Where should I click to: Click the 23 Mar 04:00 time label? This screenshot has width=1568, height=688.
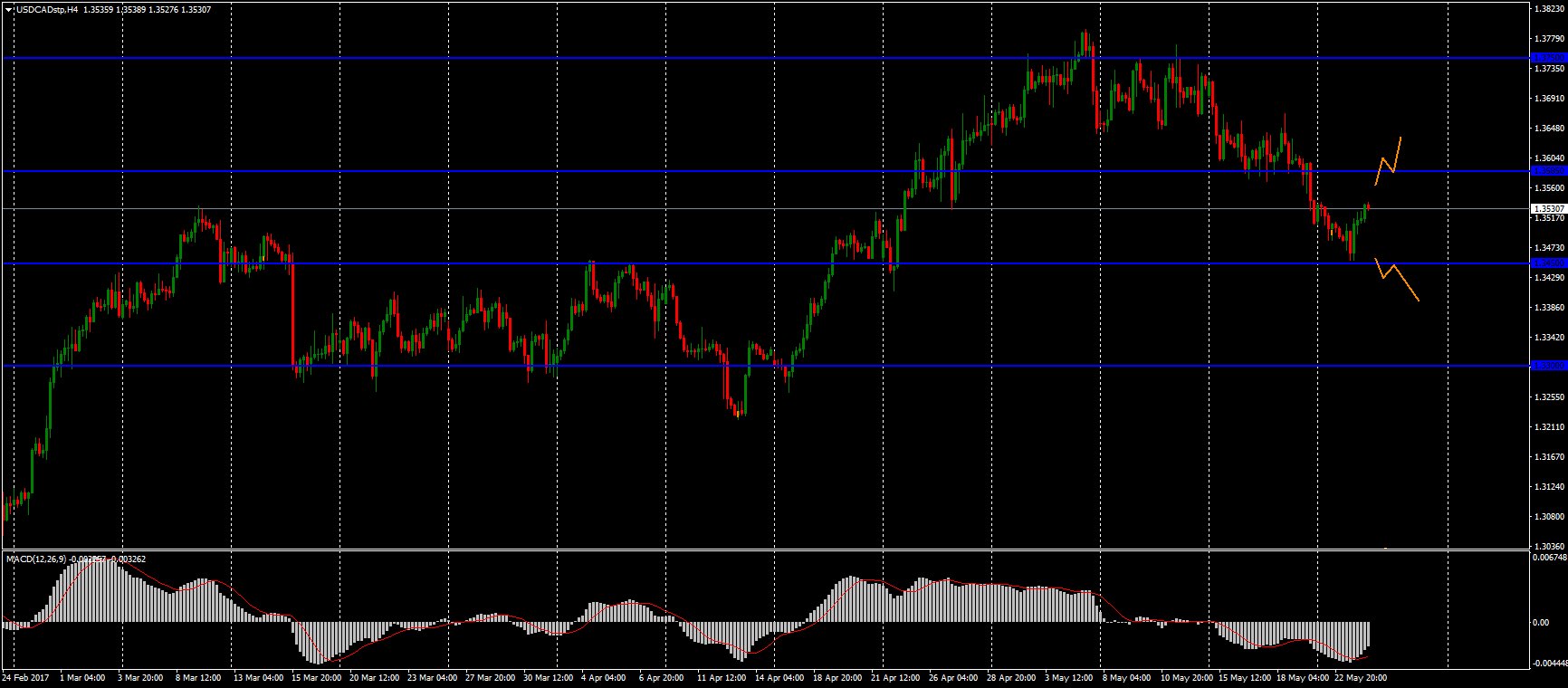point(432,677)
